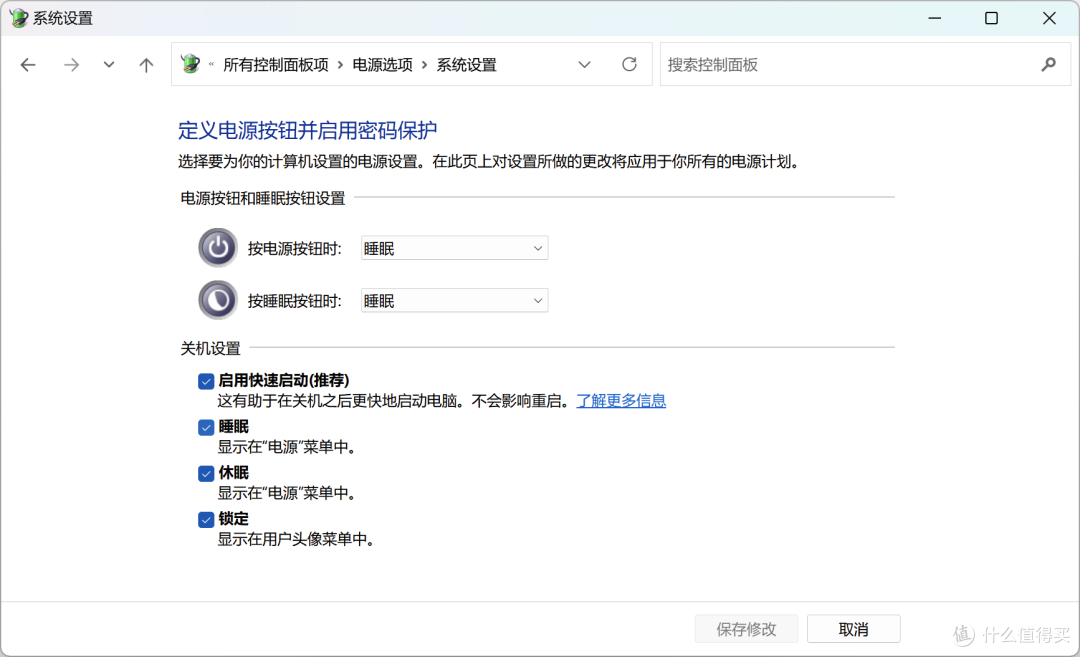
Task: Open recent locations chevron beside forward arrow
Action: click(109, 65)
